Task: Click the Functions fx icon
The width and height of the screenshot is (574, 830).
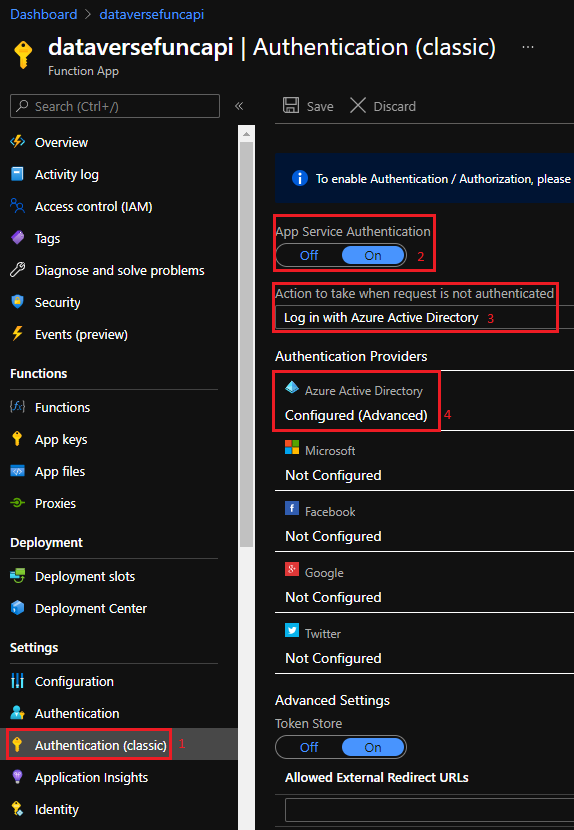Action: 17,407
